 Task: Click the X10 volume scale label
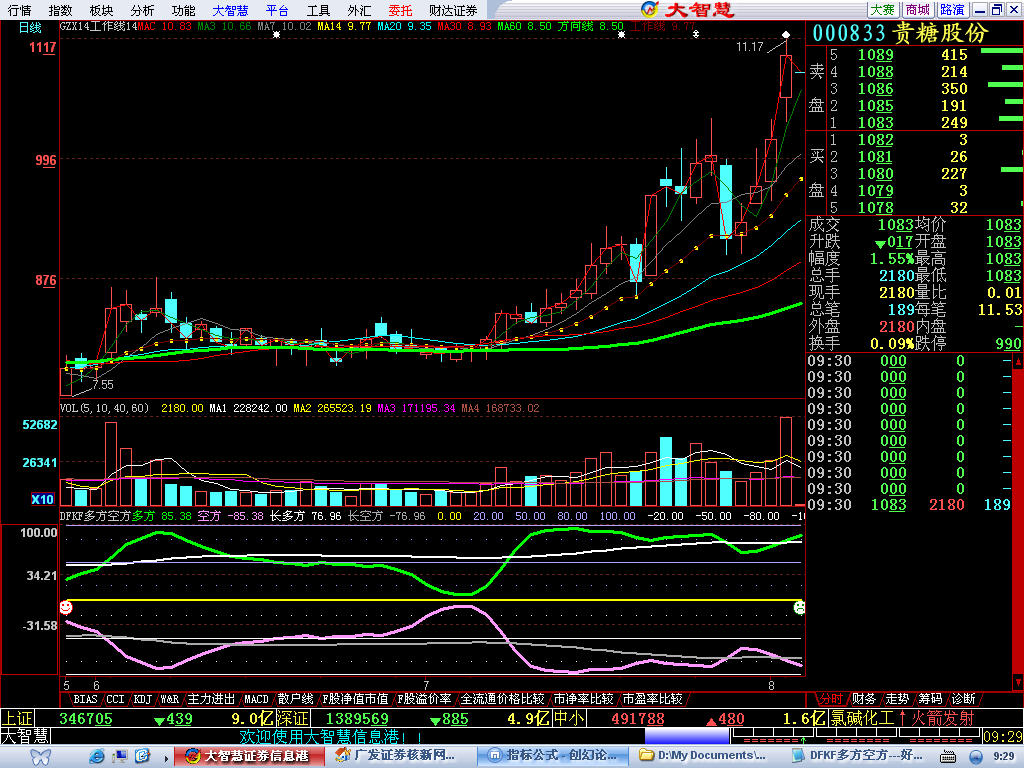coord(42,499)
